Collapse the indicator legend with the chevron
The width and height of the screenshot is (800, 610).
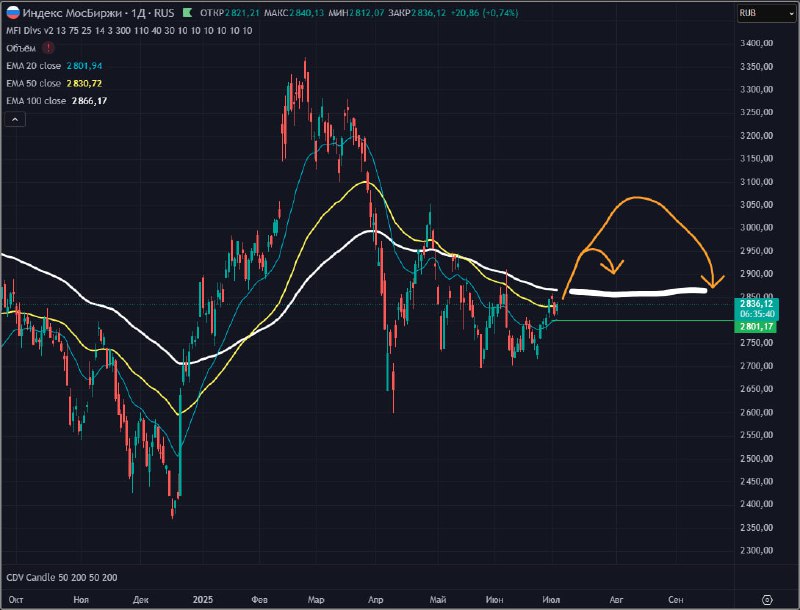point(15,119)
